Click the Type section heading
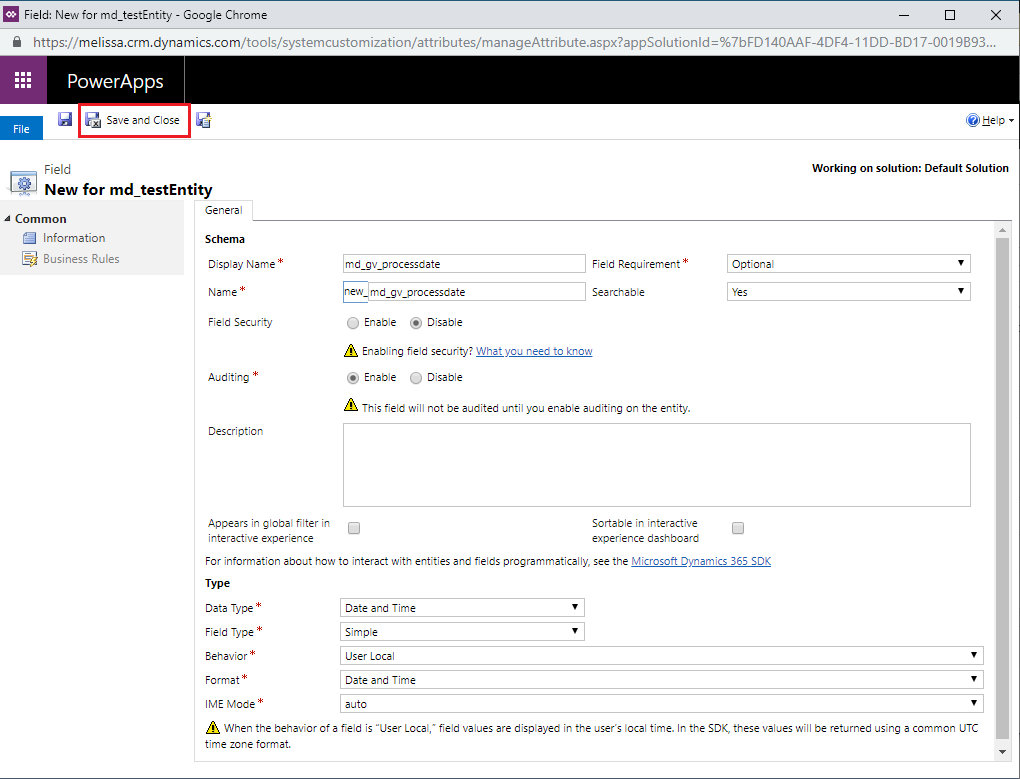This screenshot has height=779, width=1020. (217, 583)
